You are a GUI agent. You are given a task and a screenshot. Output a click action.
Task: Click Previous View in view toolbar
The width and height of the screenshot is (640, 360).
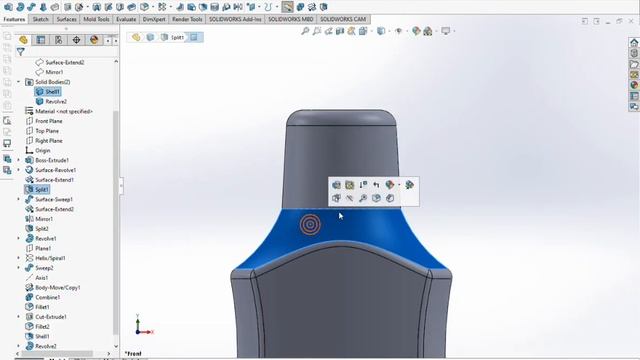click(328, 31)
